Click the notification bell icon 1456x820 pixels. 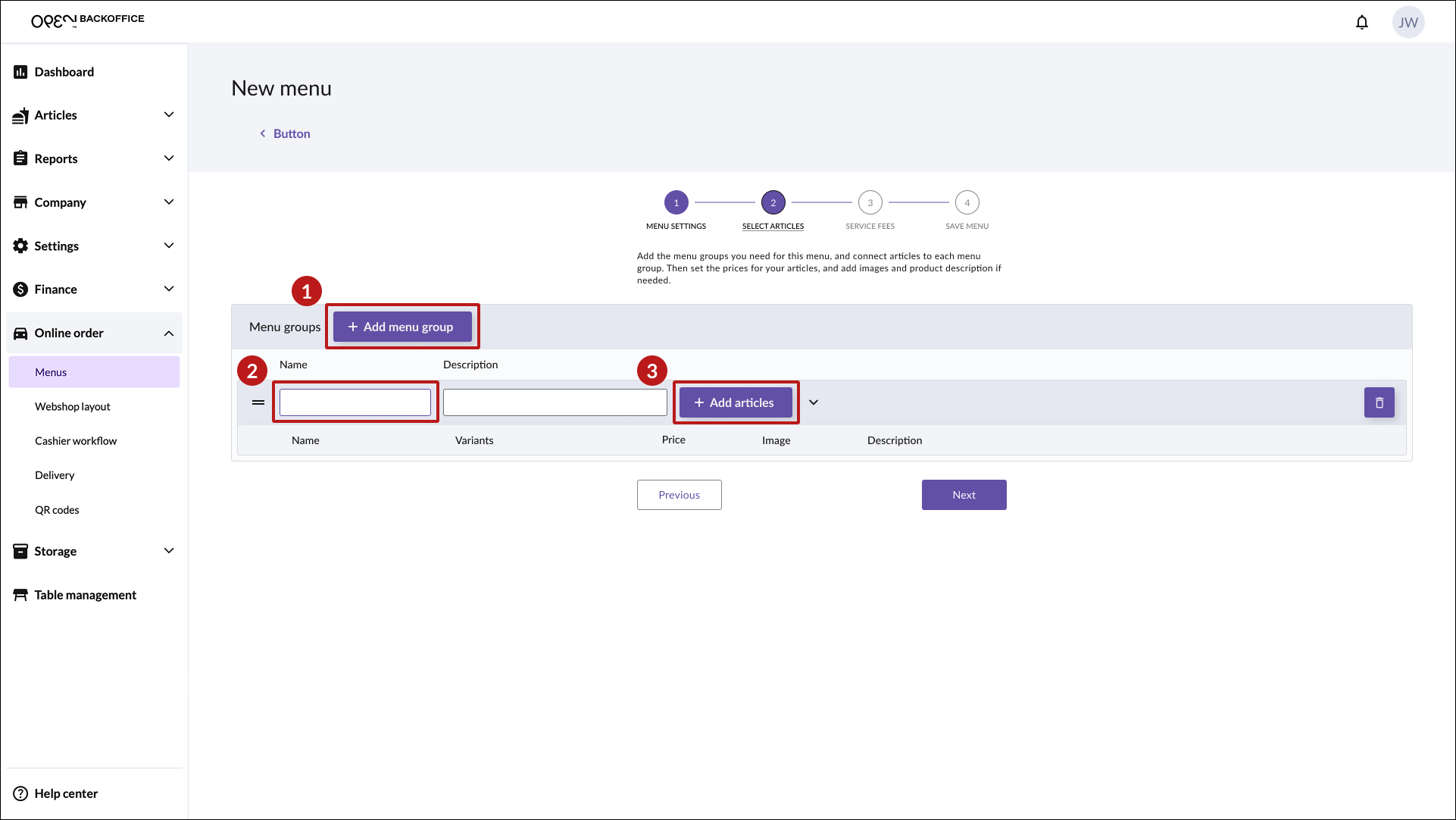tap(1361, 22)
